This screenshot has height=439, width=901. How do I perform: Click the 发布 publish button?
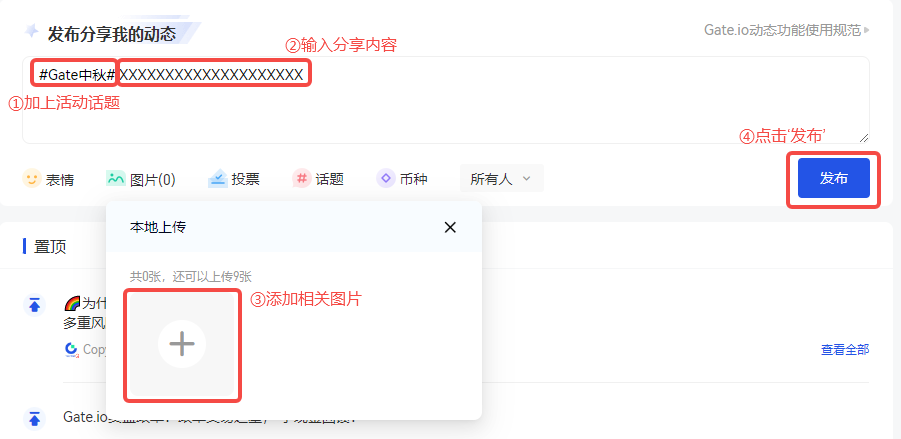(x=833, y=178)
